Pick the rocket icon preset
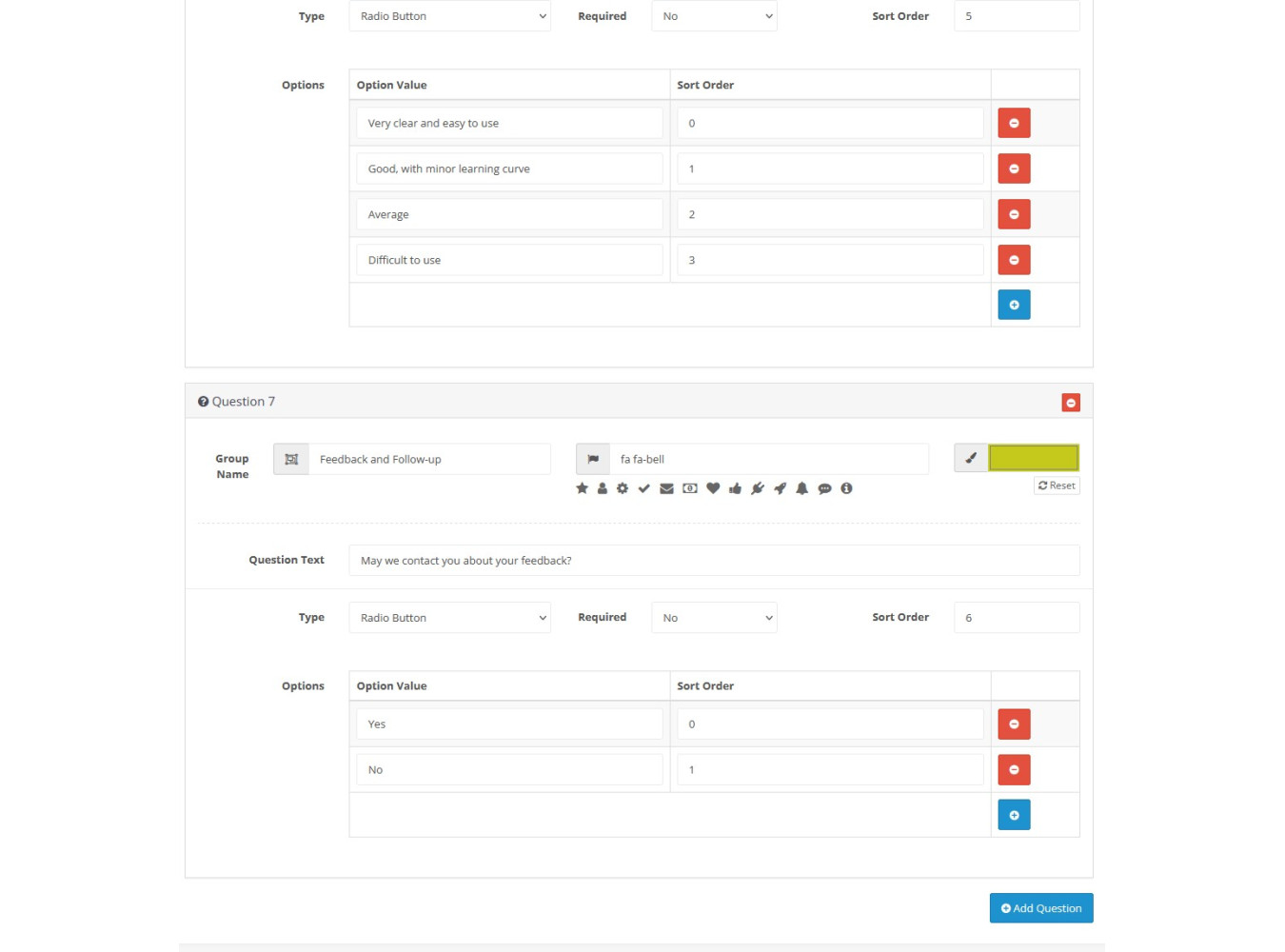This screenshot has width=1285, height=952. 780,488
